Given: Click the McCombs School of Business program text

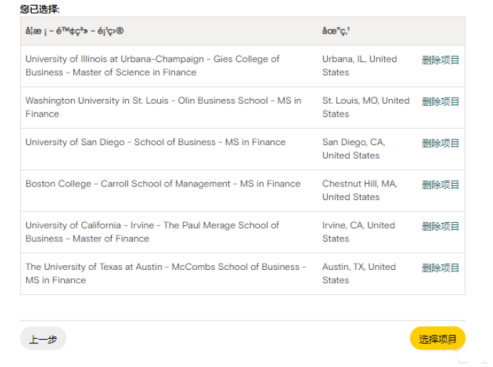Looking at the screenshot, I should (166, 273).
